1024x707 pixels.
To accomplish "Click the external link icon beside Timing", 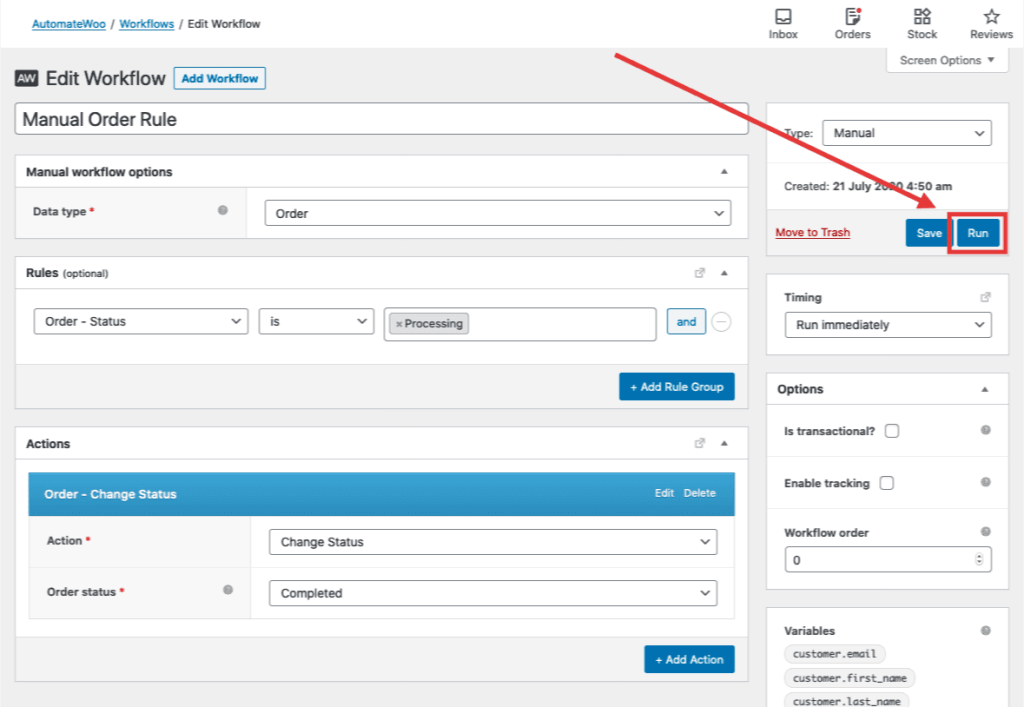I will click(985, 296).
